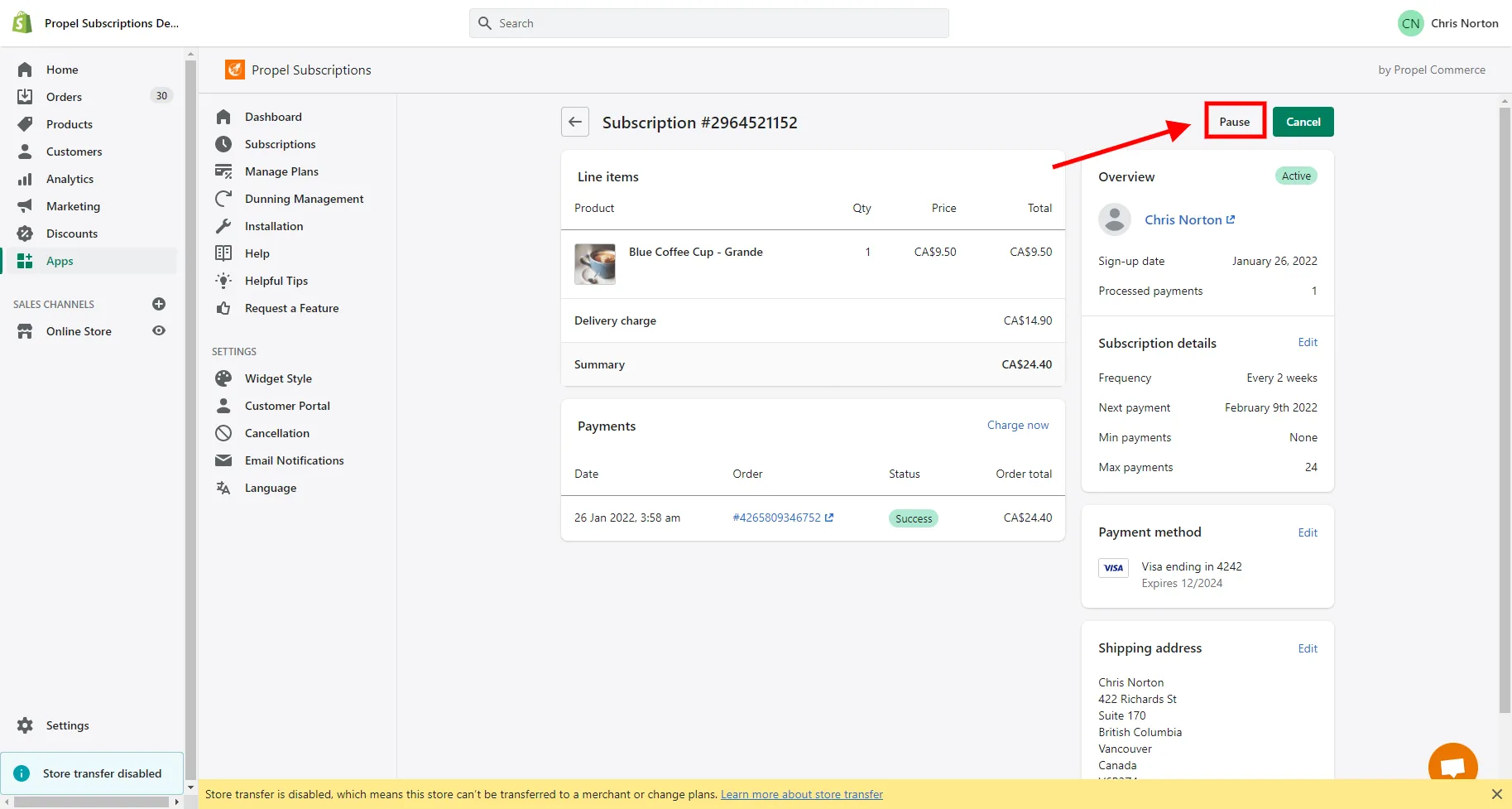Click Chris Norton avatar in Overview
Image resolution: width=1512 pixels, height=809 pixels.
point(1115,219)
